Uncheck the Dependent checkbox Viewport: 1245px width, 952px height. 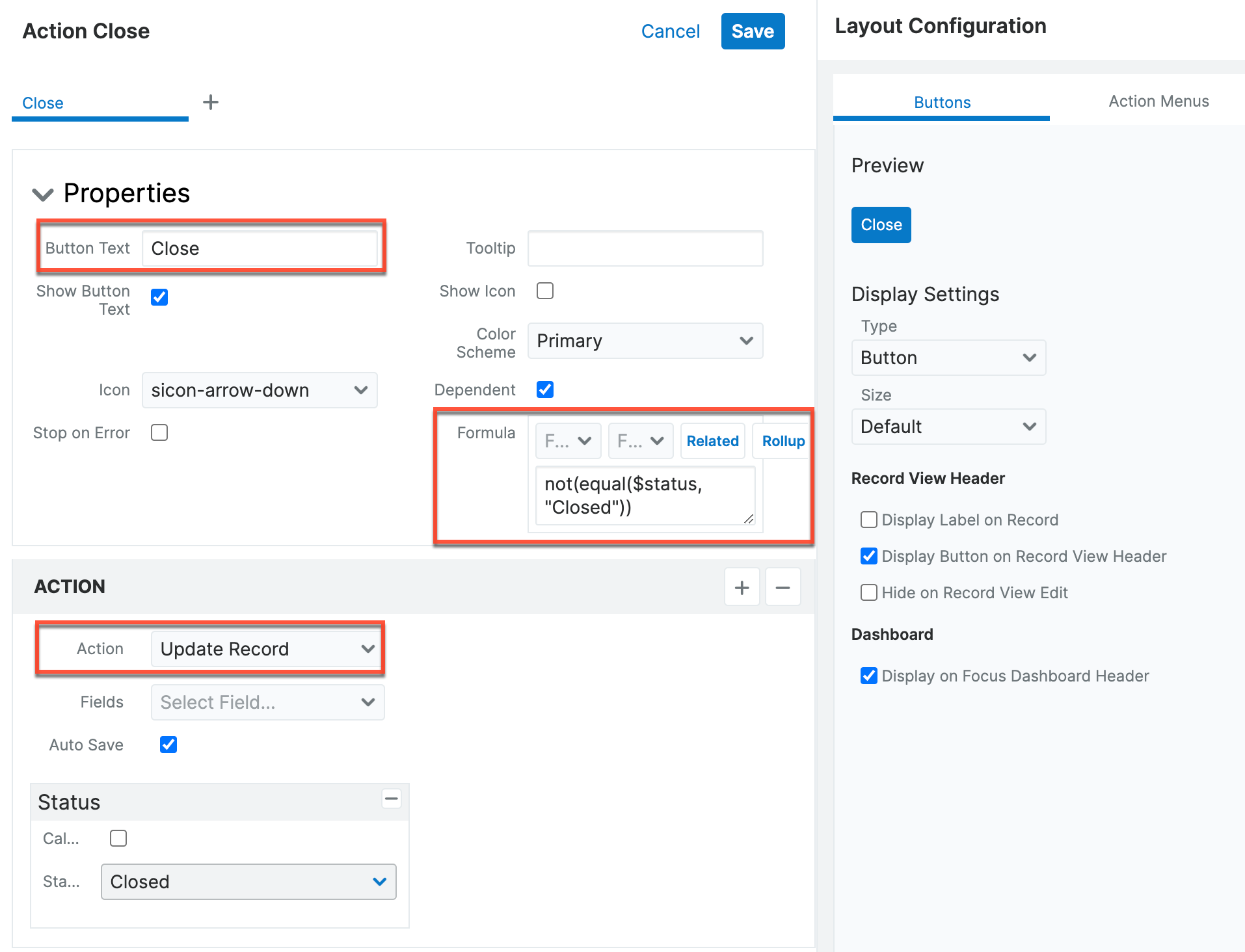click(545, 390)
